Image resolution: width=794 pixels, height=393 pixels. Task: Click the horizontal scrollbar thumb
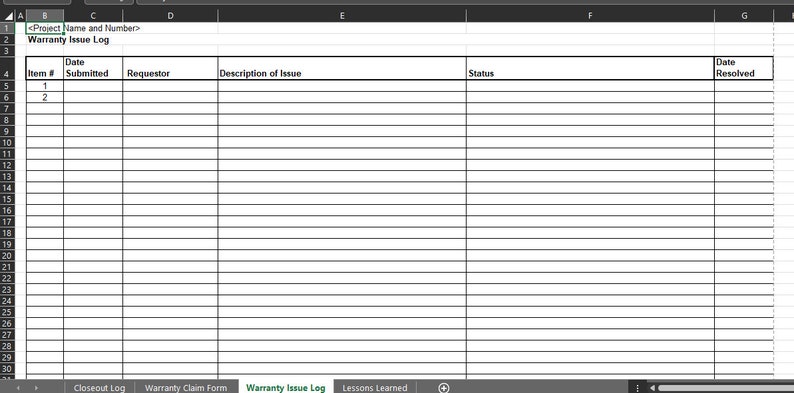(x=726, y=388)
